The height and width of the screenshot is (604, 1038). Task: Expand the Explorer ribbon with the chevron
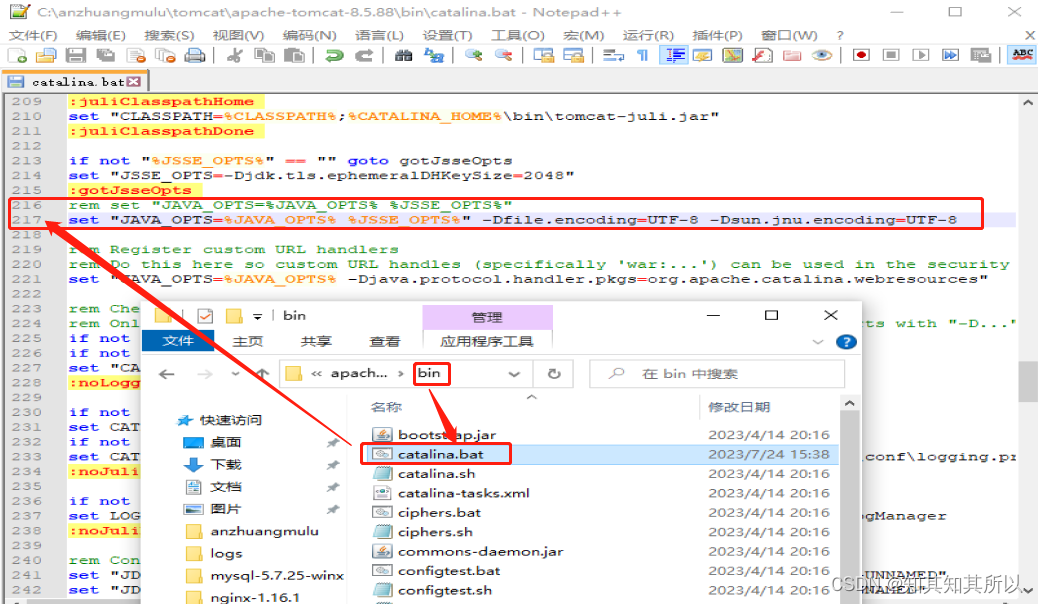[818, 342]
